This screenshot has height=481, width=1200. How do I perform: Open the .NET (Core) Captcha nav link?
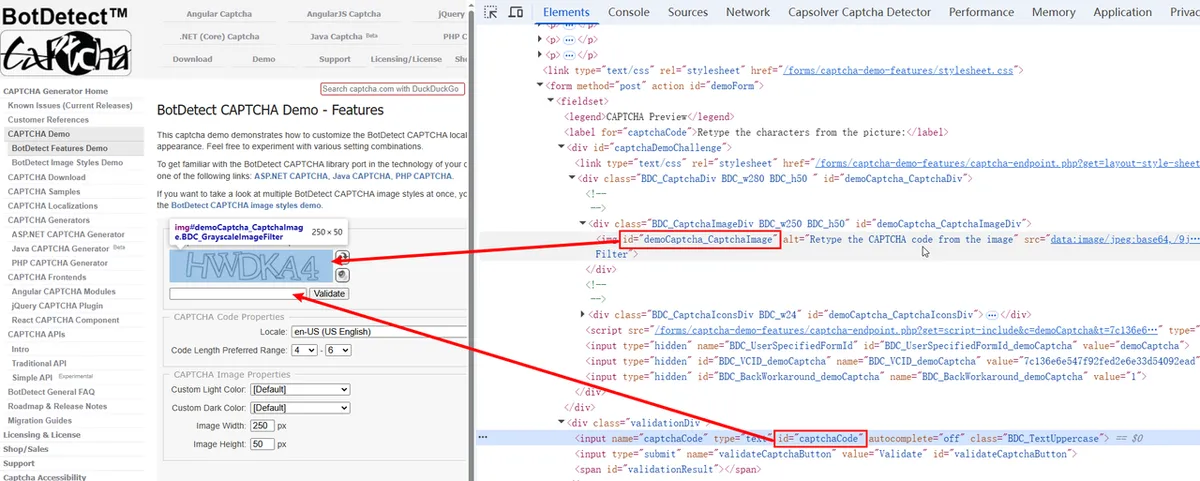pyautogui.click(x=219, y=37)
